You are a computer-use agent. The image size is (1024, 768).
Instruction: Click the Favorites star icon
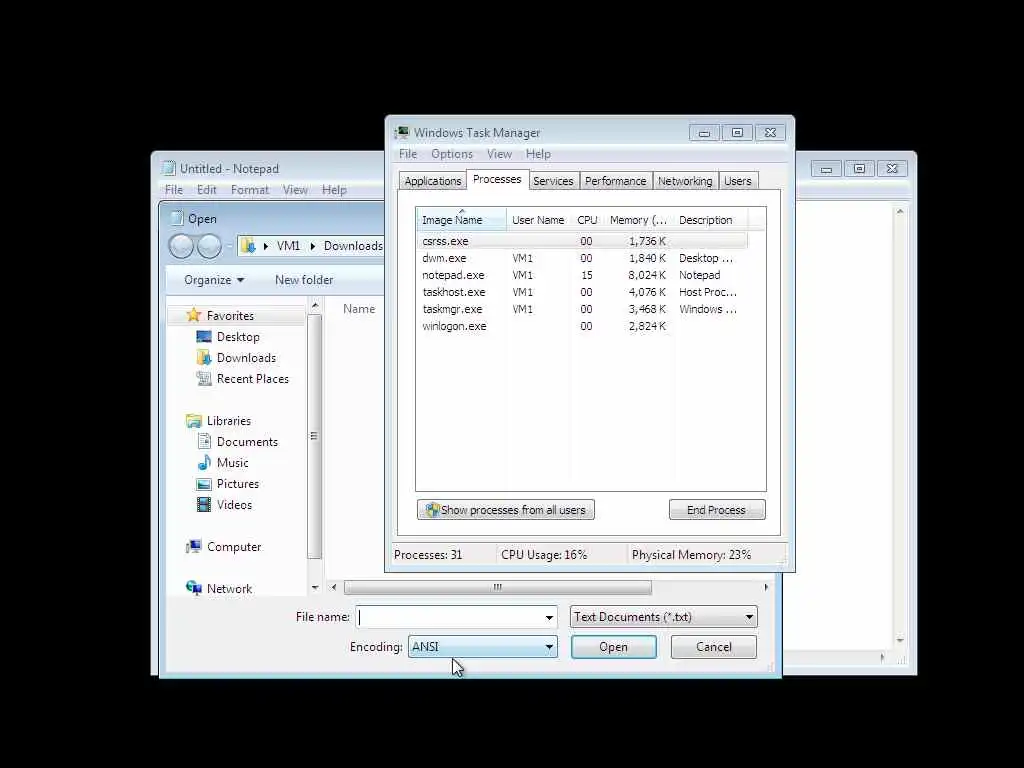pyautogui.click(x=193, y=315)
